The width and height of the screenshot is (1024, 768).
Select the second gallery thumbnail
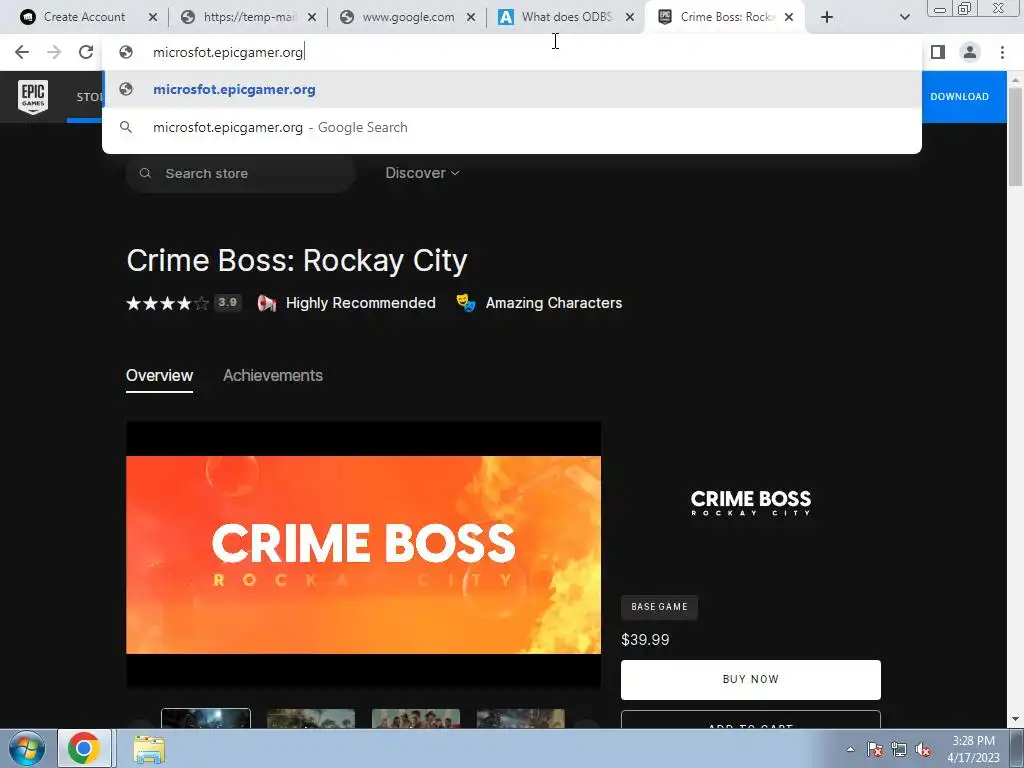pyautogui.click(x=311, y=718)
